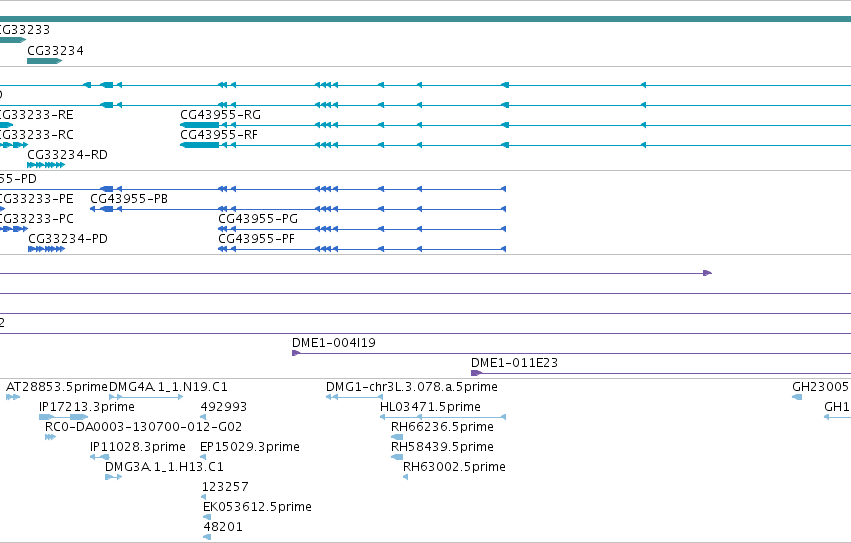Click the CG33234-PD arrowhead protein glyph
The image size is (851, 543).
(47, 249)
